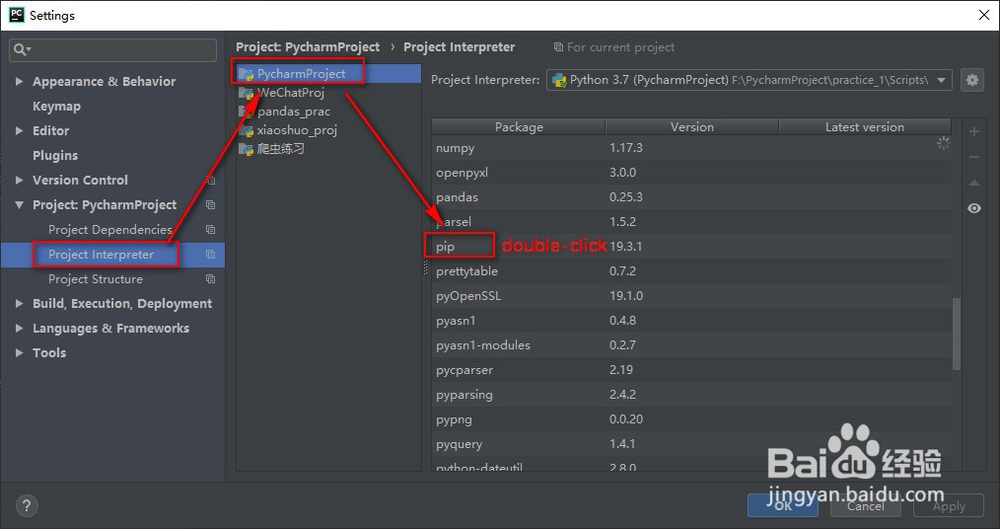Select the pyquery package row
This screenshot has height=529, width=1000.
coord(691,444)
